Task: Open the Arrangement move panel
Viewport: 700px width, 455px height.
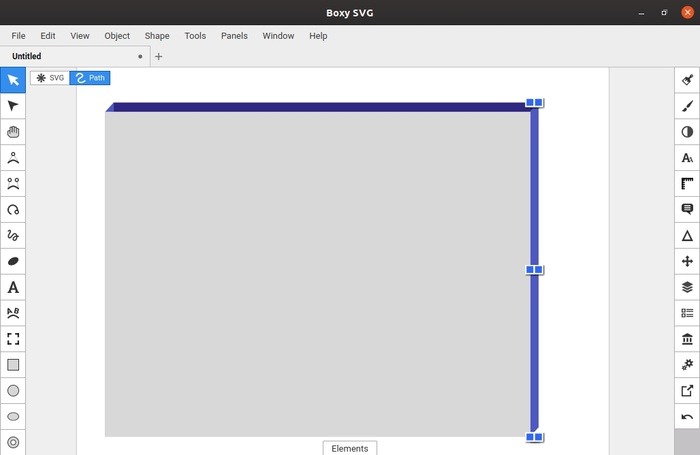Action: tap(687, 261)
